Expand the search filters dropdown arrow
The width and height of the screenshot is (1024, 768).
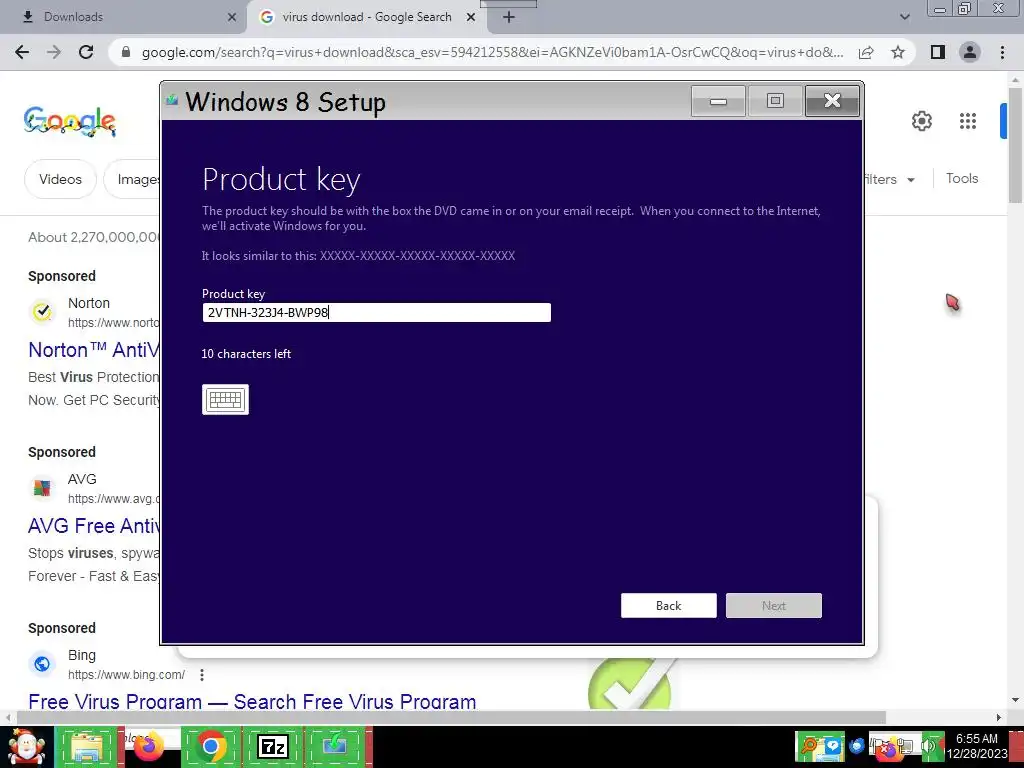click(911, 180)
